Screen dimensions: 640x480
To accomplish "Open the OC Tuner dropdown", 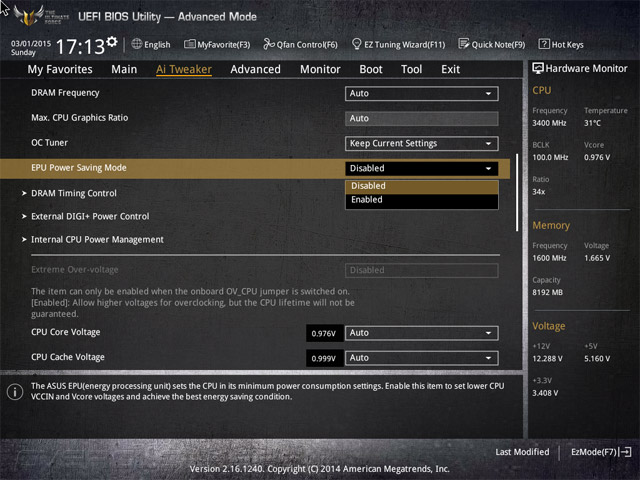I will click(x=422, y=143).
